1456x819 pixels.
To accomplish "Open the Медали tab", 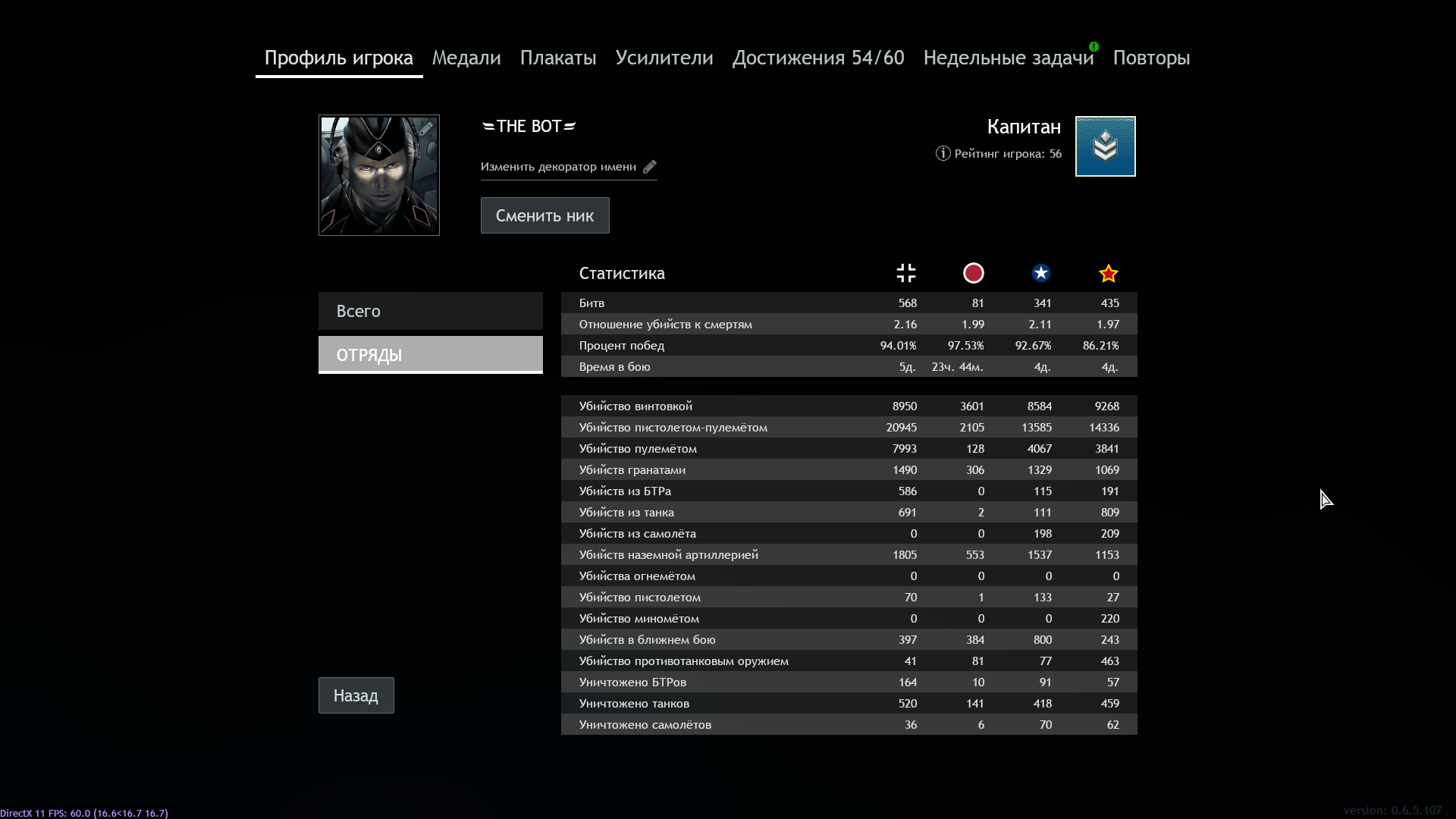I will (466, 58).
